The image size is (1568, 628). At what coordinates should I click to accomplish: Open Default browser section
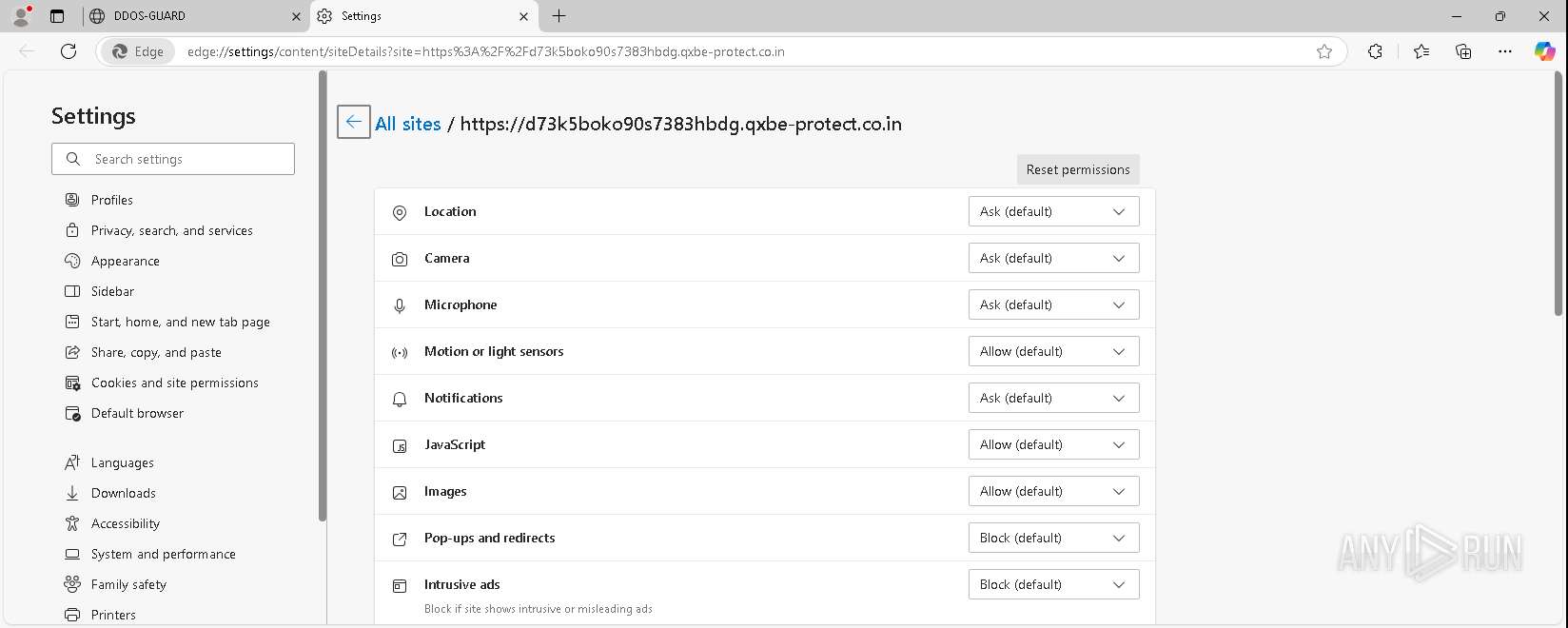pos(137,413)
